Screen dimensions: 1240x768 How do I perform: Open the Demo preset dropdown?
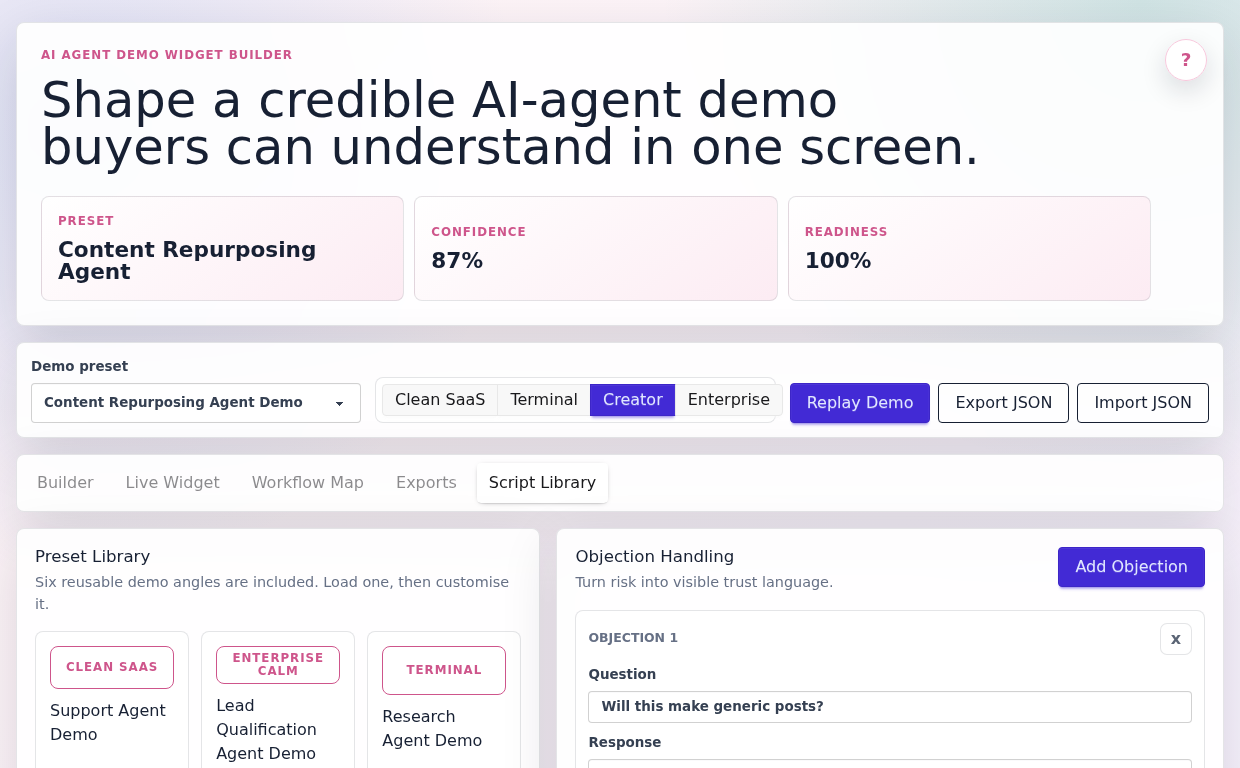pyautogui.click(x=196, y=403)
